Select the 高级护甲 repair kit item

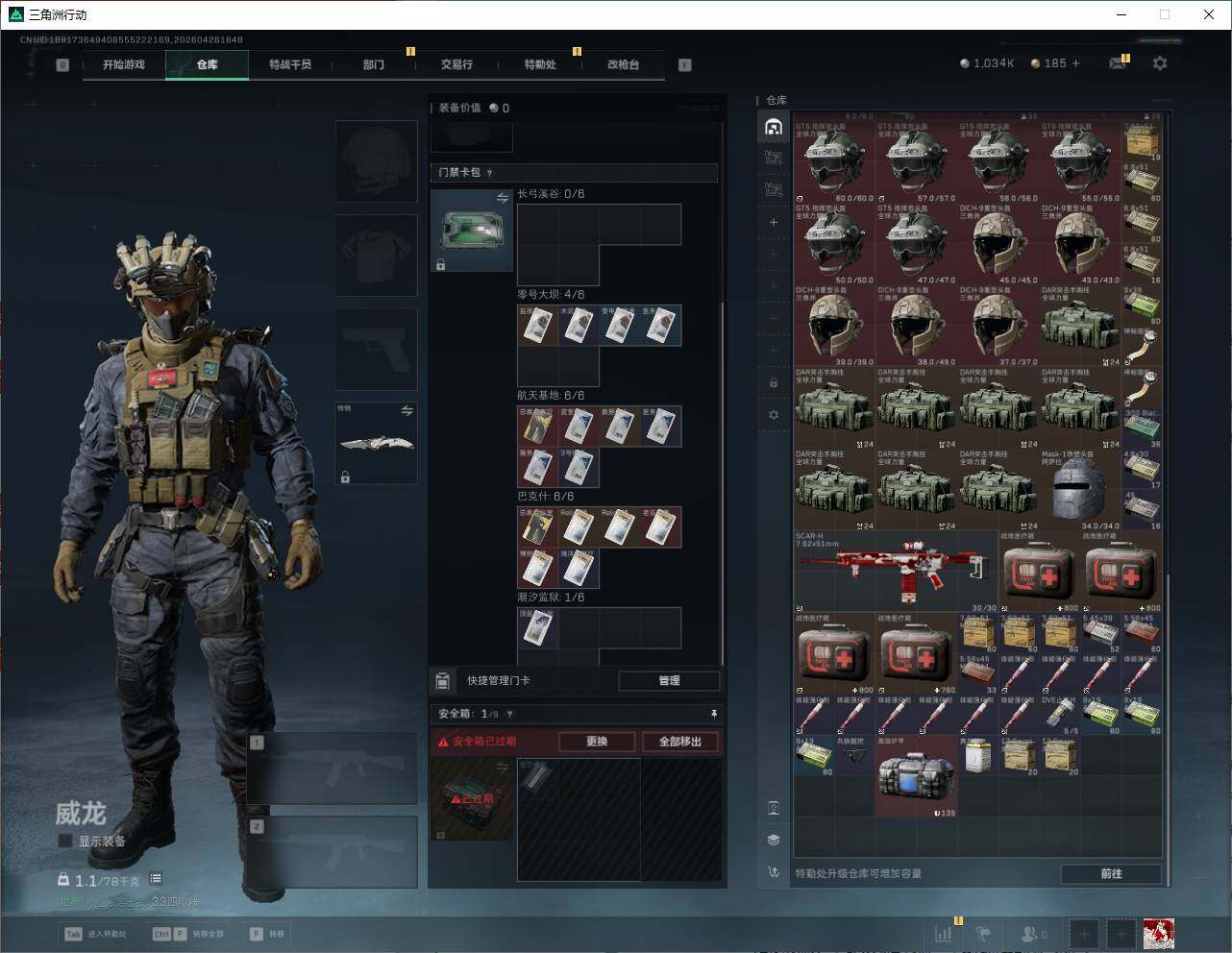[917, 776]
